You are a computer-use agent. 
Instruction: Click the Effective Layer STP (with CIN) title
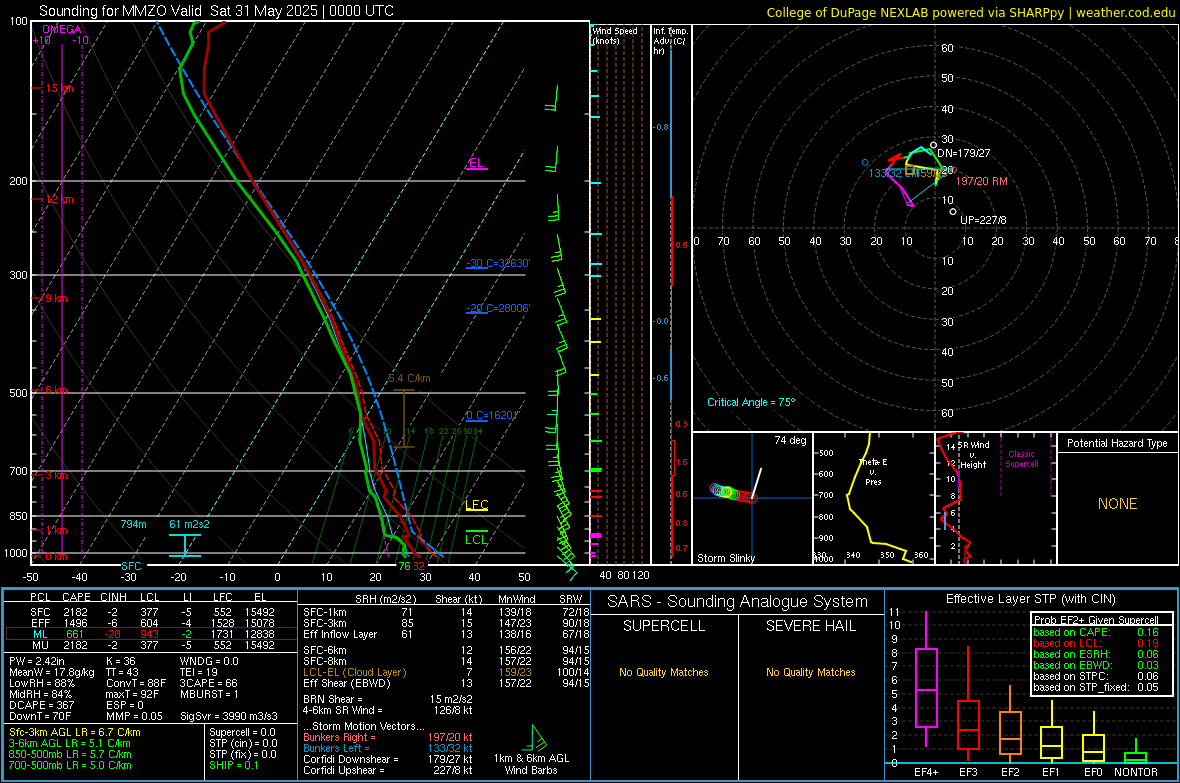click(x=1030, y=599)
